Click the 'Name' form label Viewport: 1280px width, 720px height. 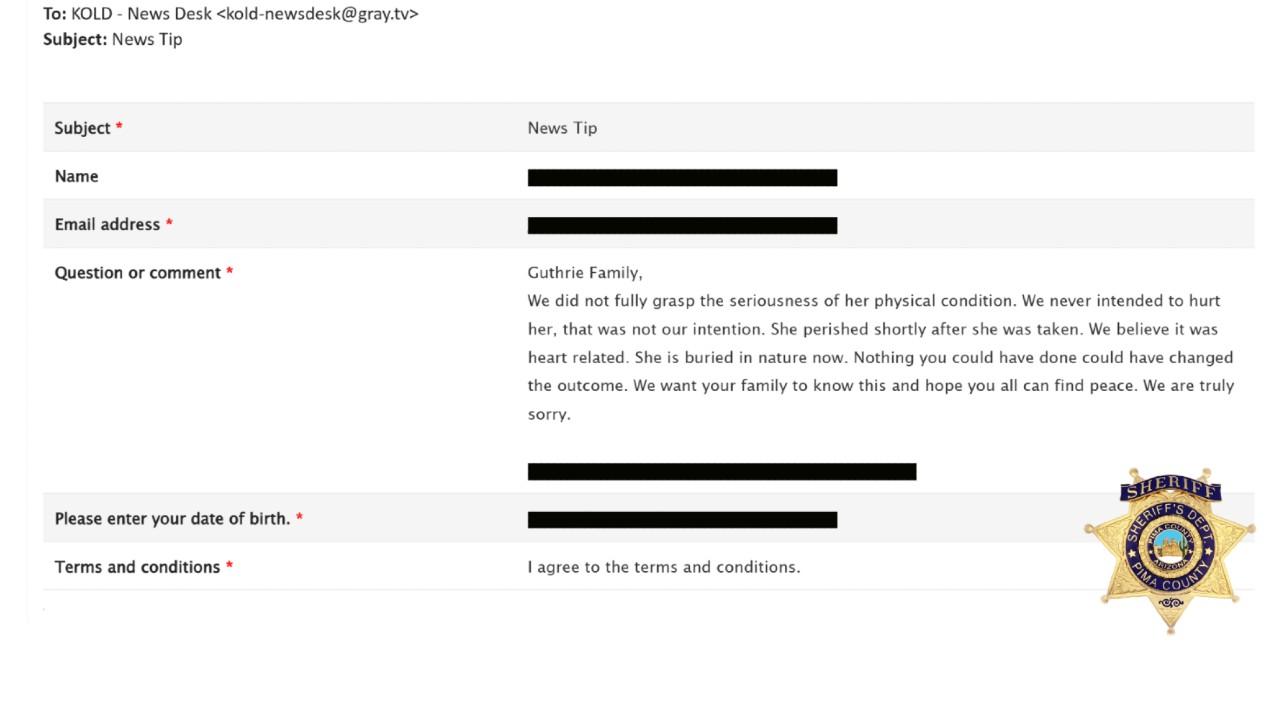76,176
